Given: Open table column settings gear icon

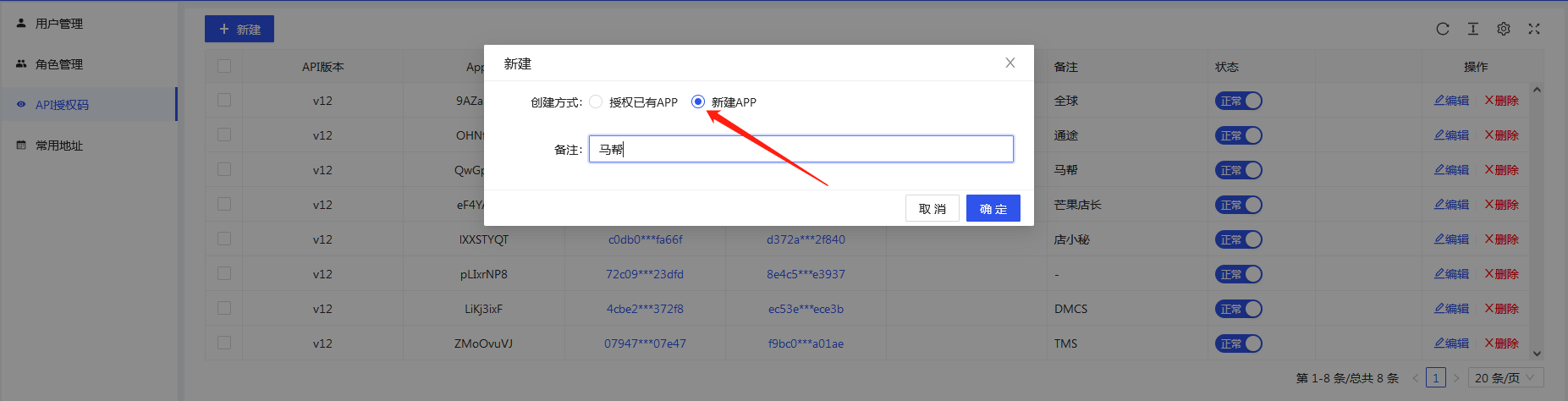Looking at the screenshot, I should [x=1504, y=29].
